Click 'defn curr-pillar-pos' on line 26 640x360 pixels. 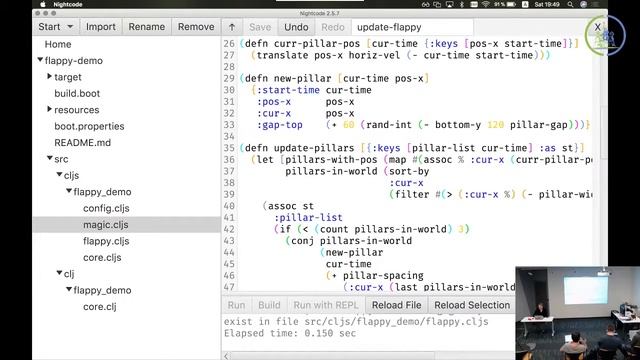[302, 44]
